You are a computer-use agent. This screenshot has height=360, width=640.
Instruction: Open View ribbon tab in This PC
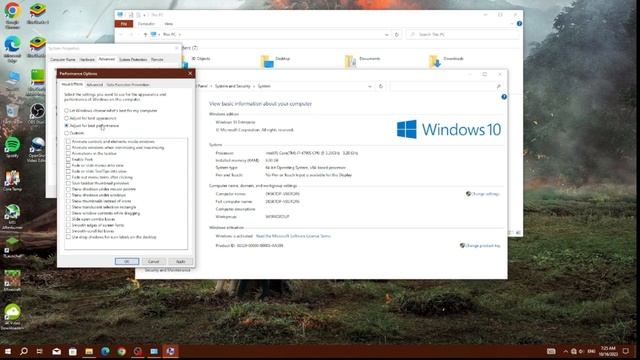coord(168,24)
